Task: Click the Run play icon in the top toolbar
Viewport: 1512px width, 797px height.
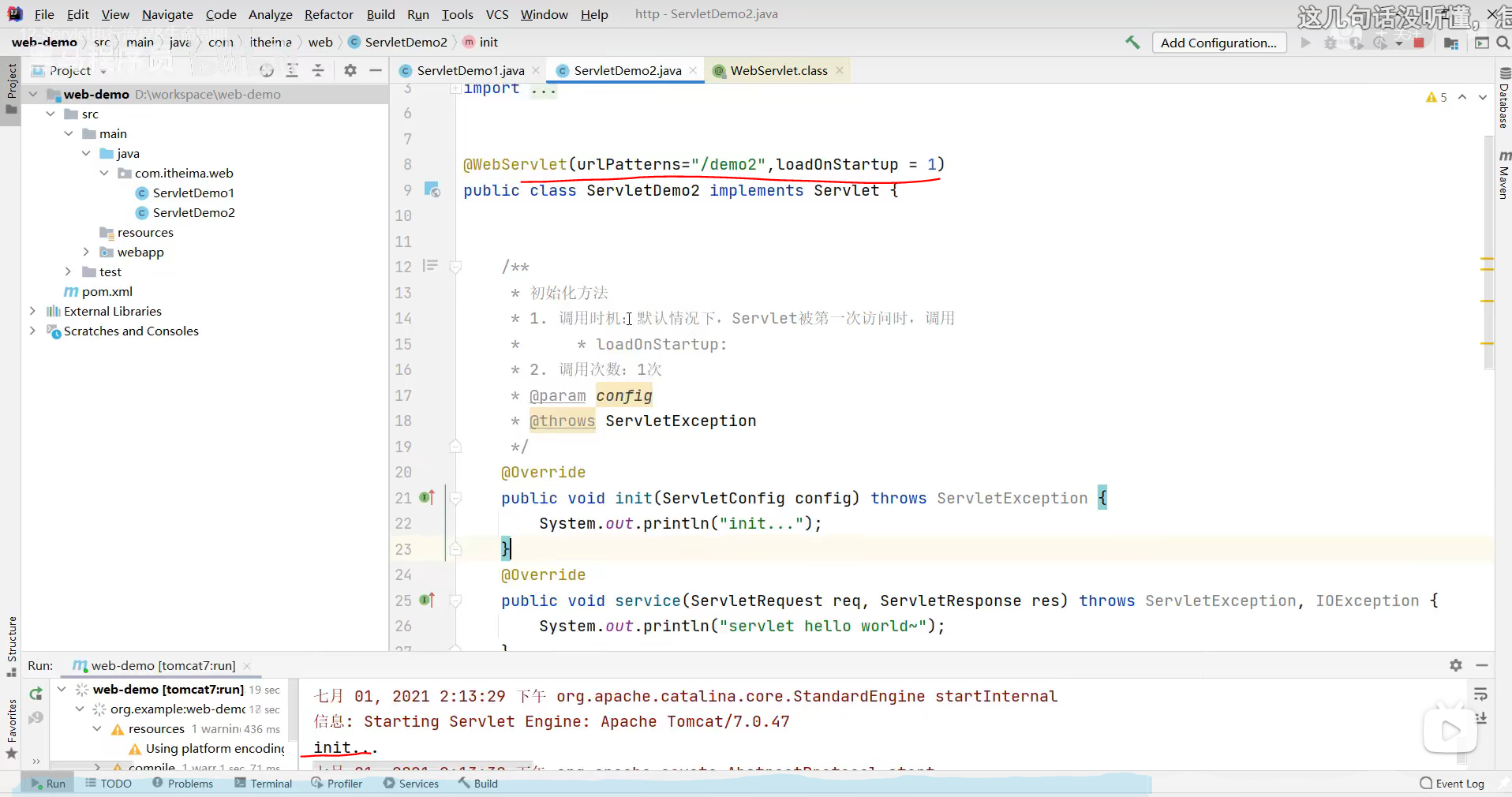Action: tap(1306, 43)
